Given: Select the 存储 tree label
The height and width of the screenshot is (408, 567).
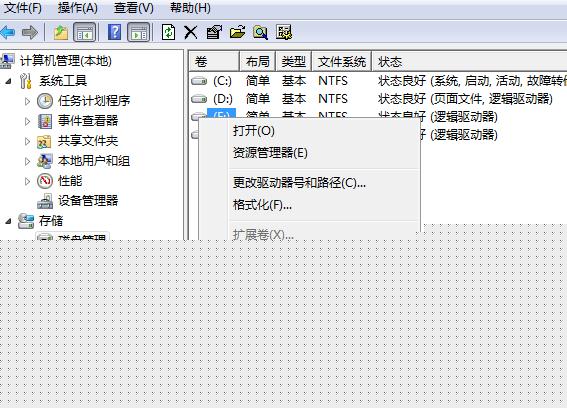Looking at the screenshot, I should 51,221.
